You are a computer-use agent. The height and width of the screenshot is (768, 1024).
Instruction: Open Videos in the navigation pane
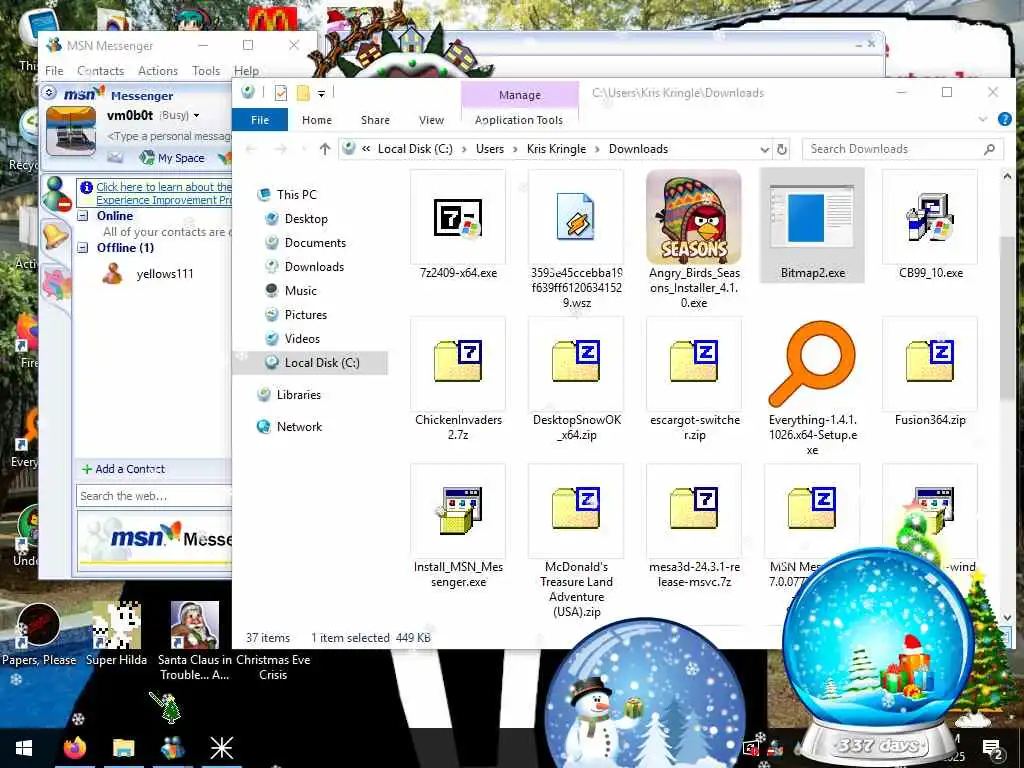tap(302, 339)
